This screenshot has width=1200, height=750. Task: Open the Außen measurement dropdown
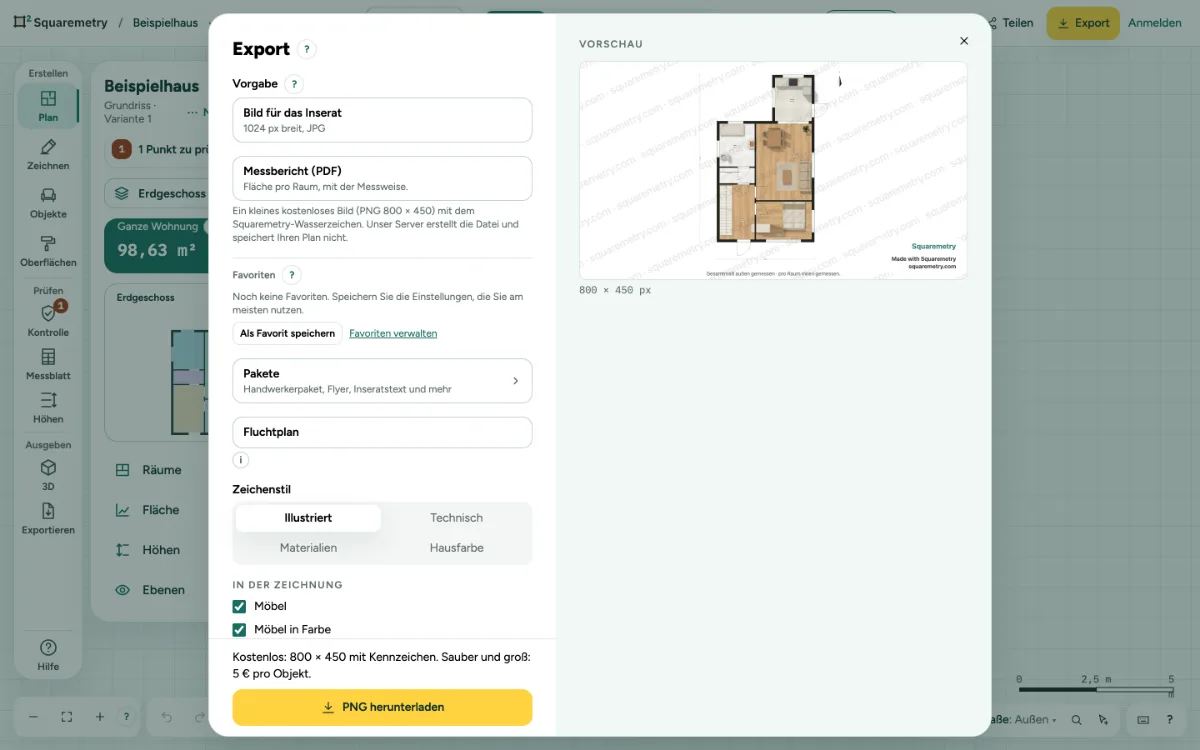1023,719
